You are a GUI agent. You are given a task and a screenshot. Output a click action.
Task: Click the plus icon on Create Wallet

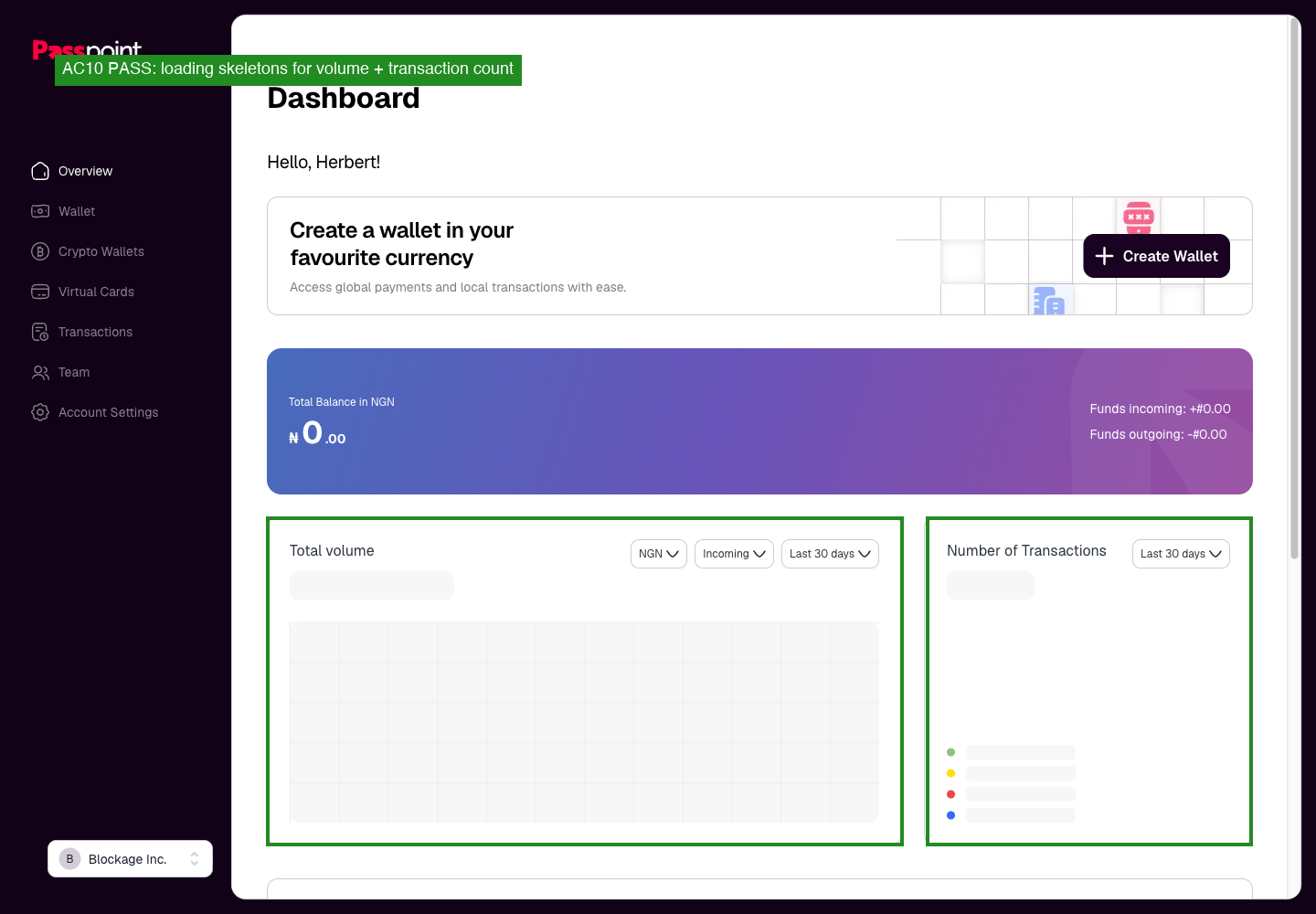[1104, 256]
